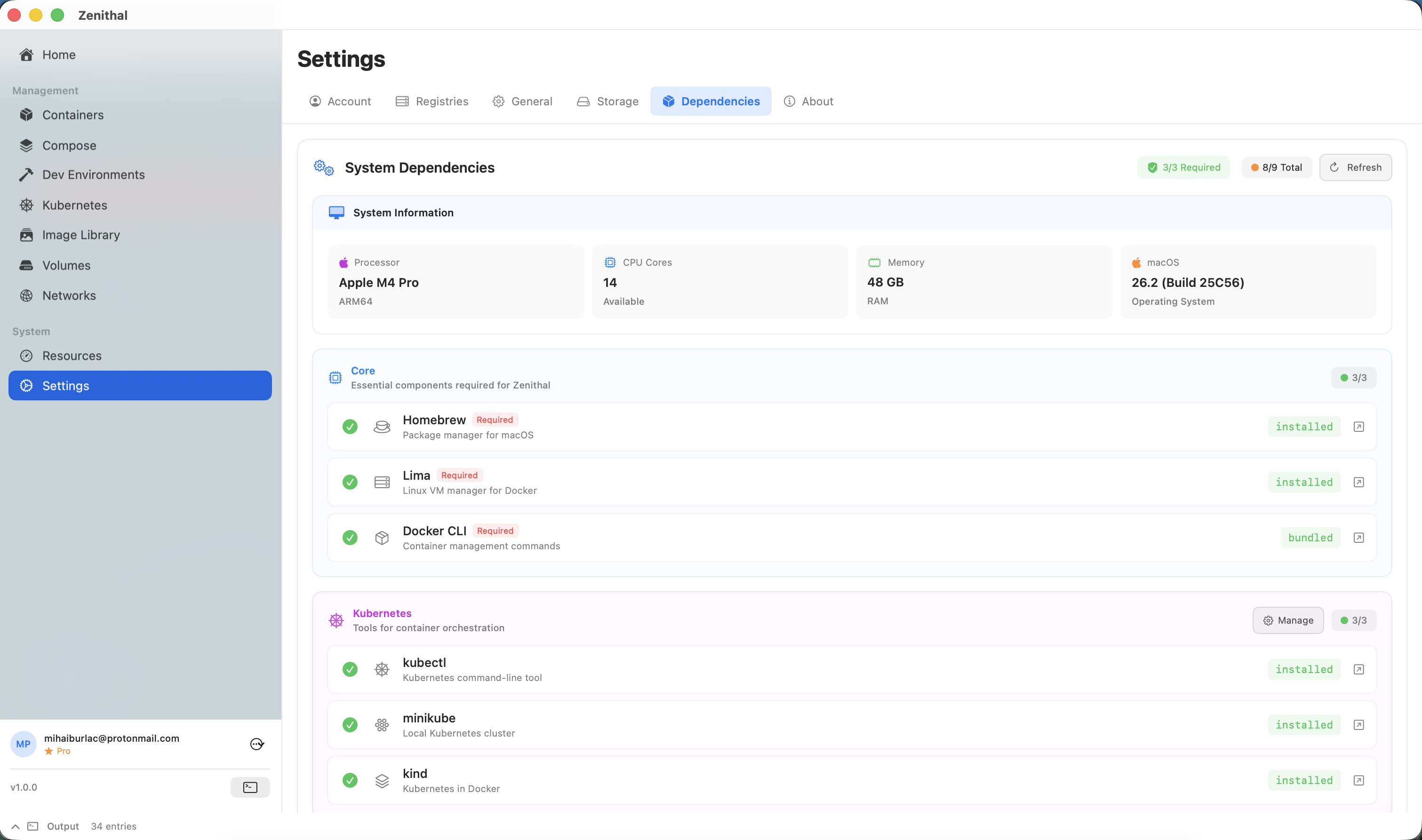Click the Homebrew package manager icon
1422x840 pixels.
point(382,426)
